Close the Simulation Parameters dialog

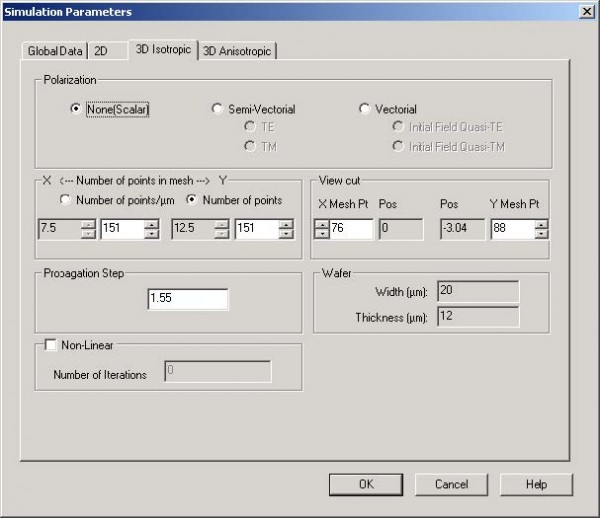[x=587, y=11]
